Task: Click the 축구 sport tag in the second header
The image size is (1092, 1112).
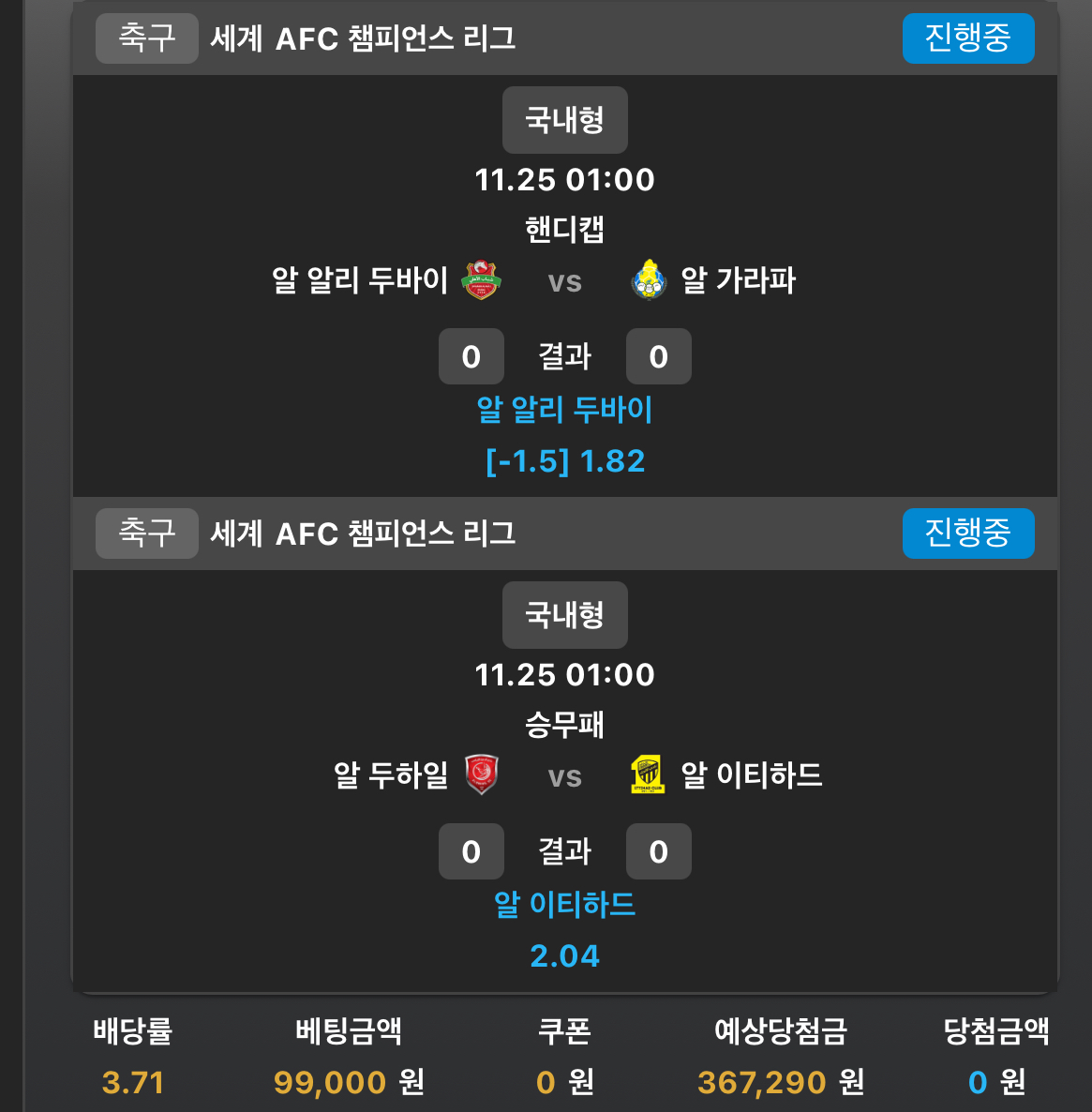Action: point(146,533)
